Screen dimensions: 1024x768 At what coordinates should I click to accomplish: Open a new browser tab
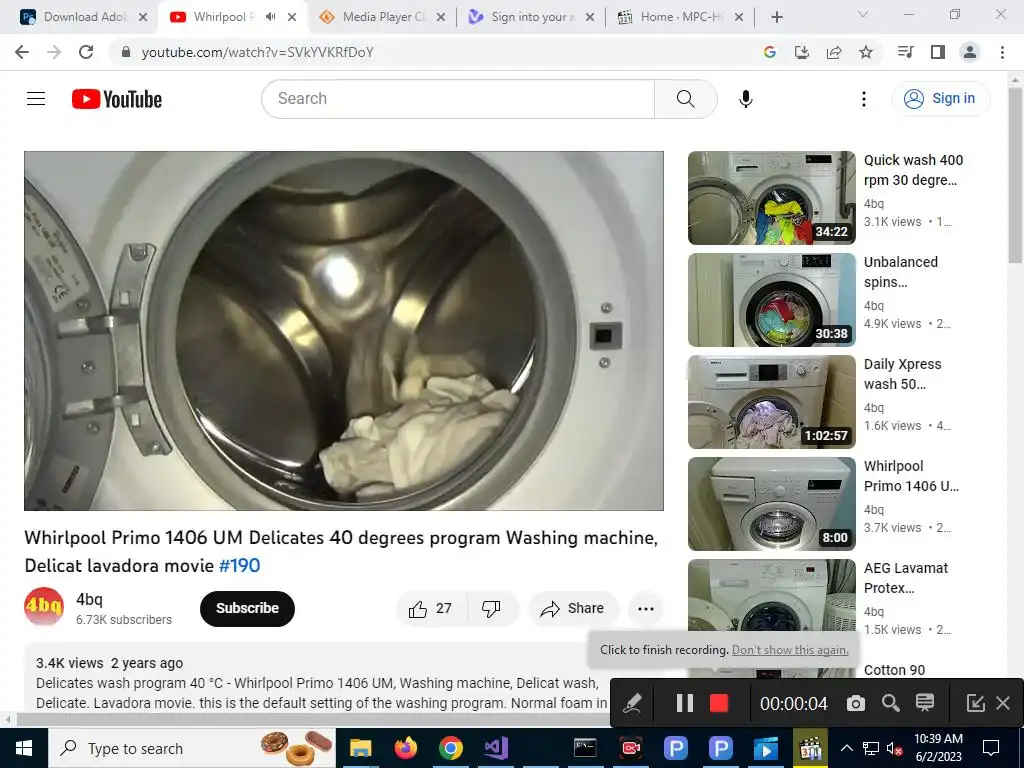pyautogui.click(x=776, y=17)
